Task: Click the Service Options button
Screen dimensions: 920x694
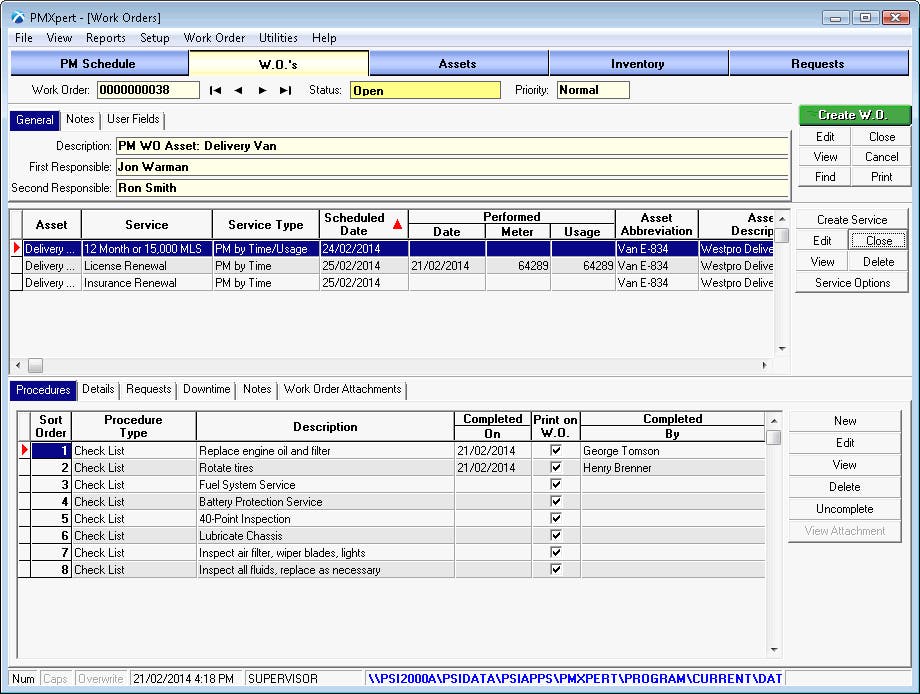Action: (x=852, y=283)
